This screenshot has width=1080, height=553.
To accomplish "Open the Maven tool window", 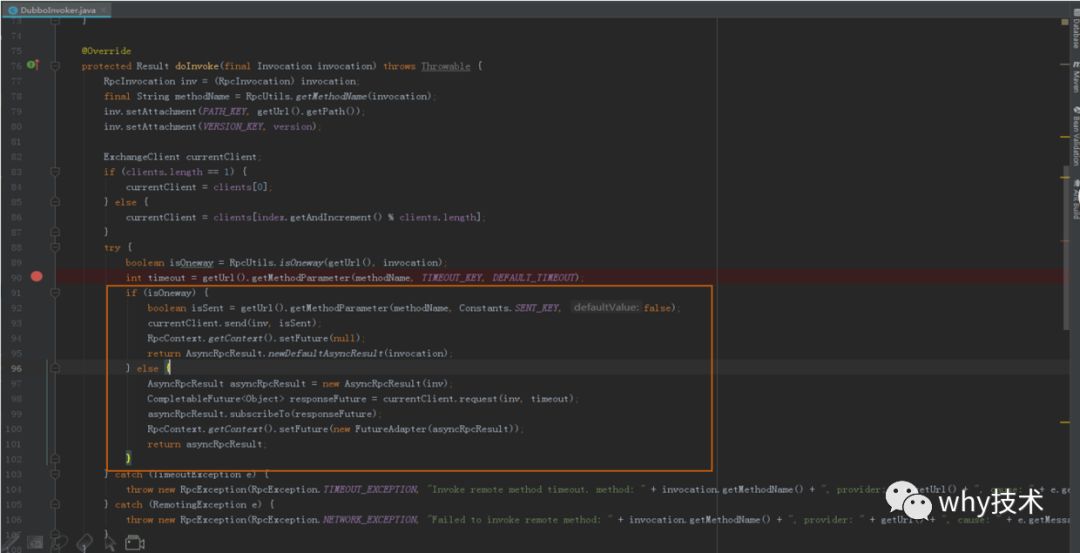I will click(x=1074, y=76).
